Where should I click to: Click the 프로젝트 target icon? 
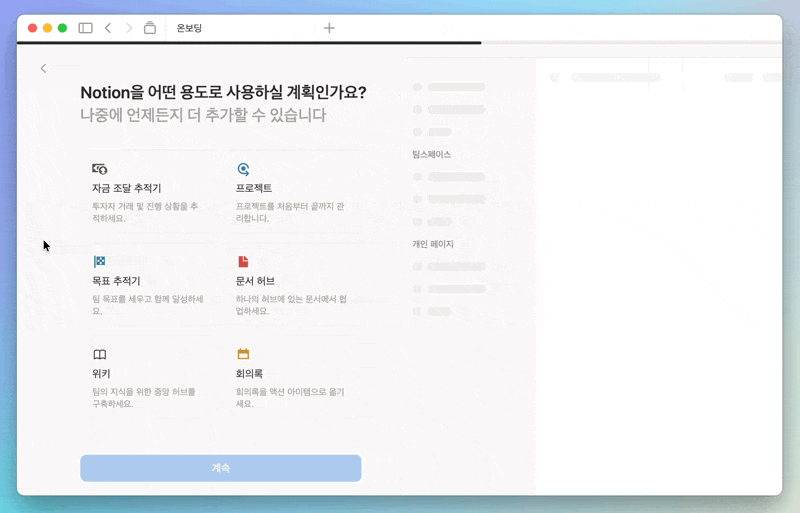click(x=243, y=169)
